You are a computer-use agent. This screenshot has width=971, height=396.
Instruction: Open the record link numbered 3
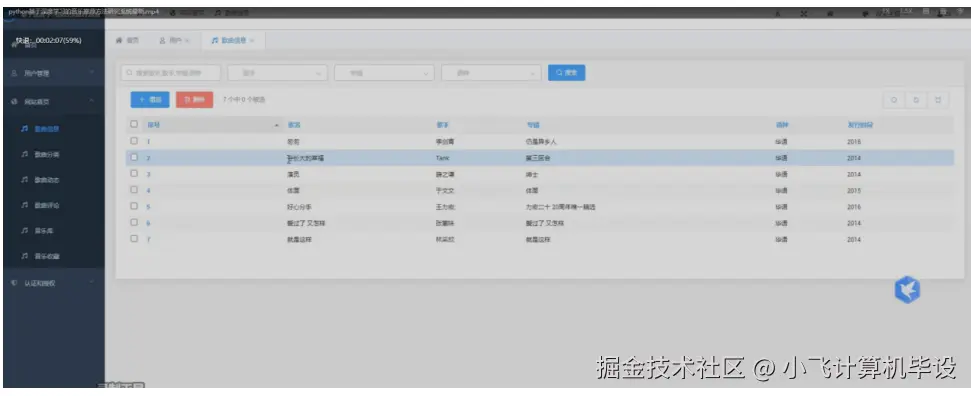[149, 175]
